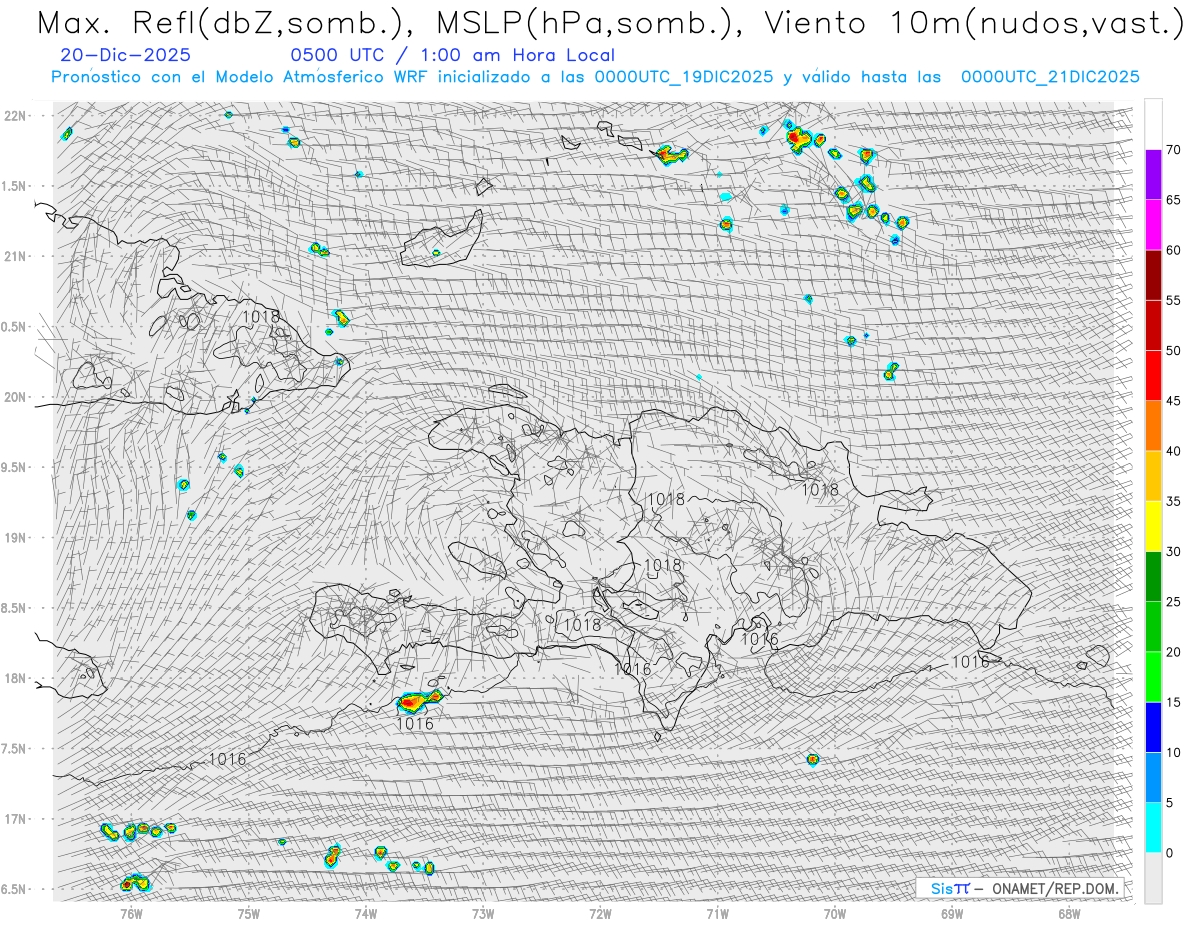This screenshot has width=1200, height=927.
Task: Click the '1016' isobar label near 69W
Action: coord(970,661)
